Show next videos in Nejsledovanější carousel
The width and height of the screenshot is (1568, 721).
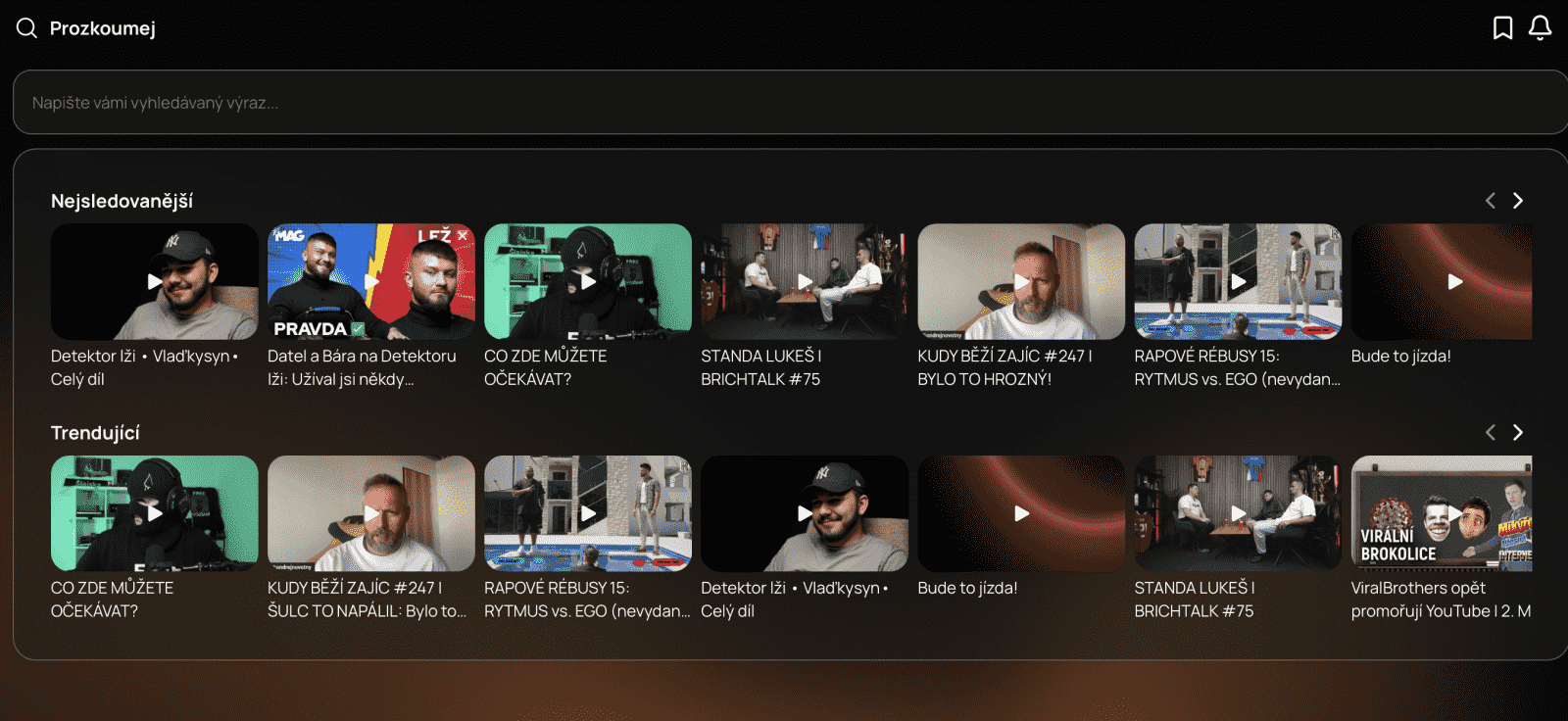click(x=1518, y=201)
